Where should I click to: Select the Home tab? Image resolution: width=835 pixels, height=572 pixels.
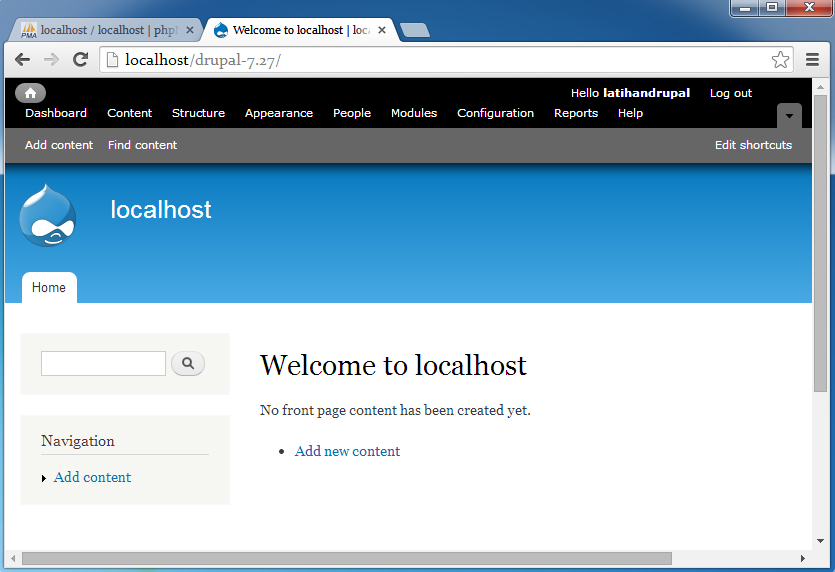[49, 288]
